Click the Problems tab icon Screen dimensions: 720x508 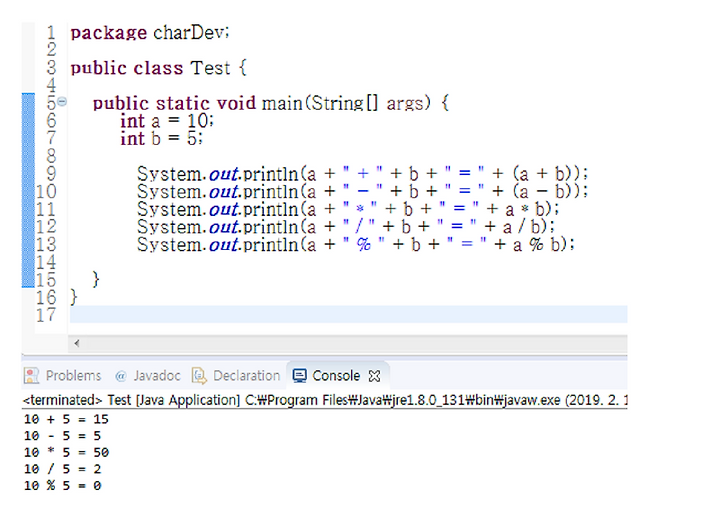[x=31, y=376]
